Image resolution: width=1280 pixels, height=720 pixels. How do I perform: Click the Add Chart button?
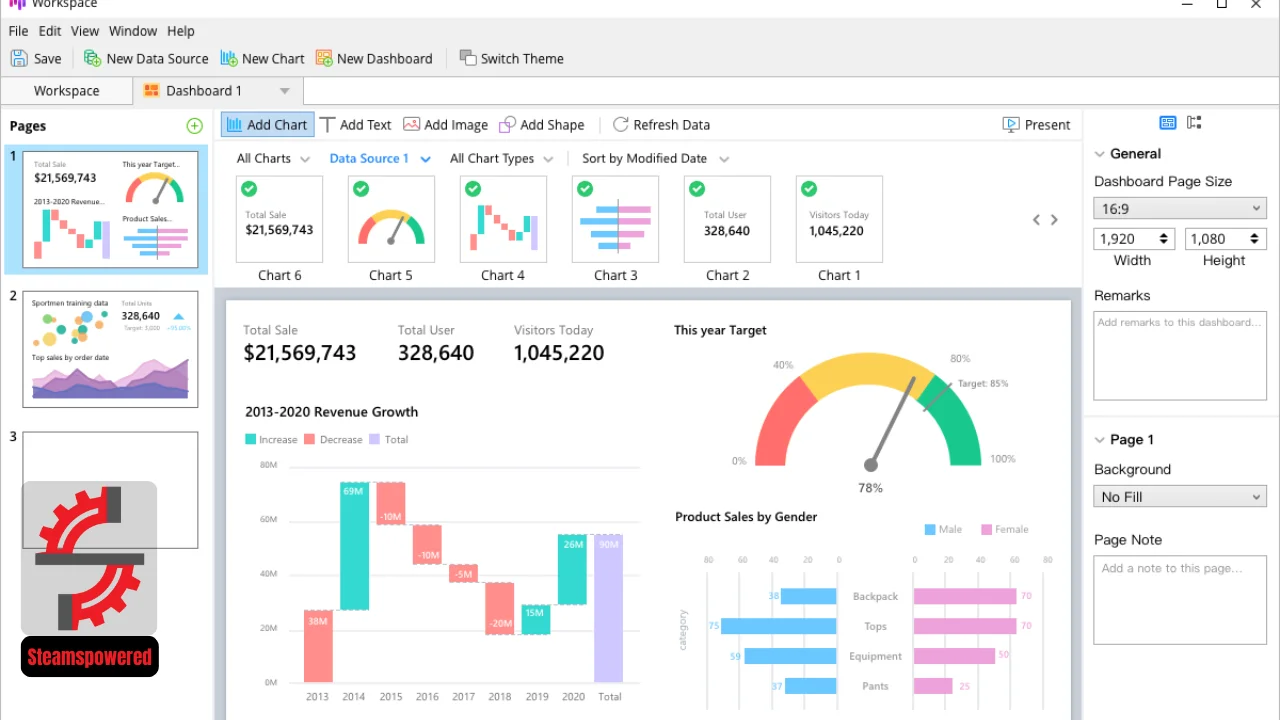tap(267, 124)
